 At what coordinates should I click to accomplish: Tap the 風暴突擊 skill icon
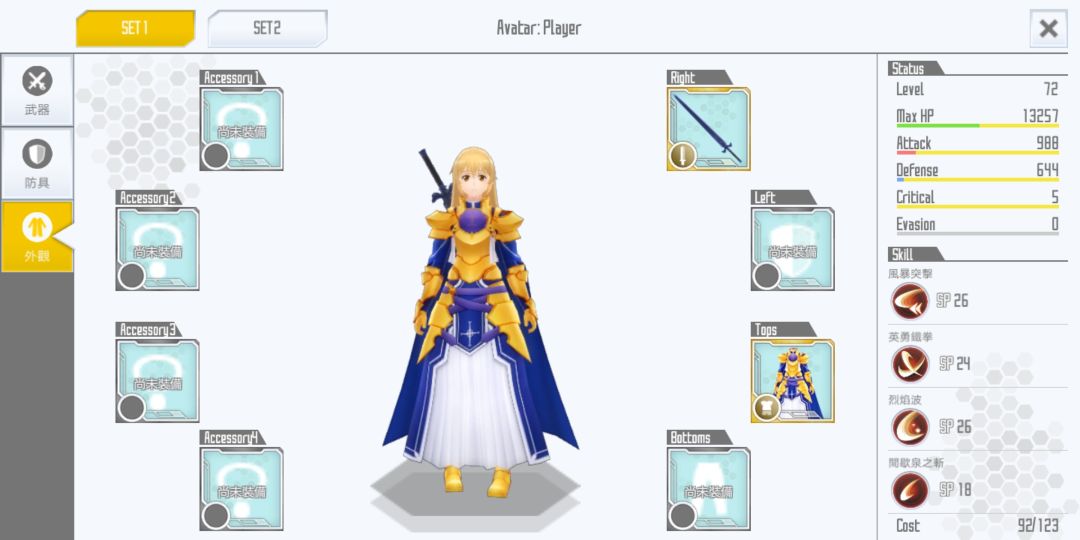(x=910, y=301)
